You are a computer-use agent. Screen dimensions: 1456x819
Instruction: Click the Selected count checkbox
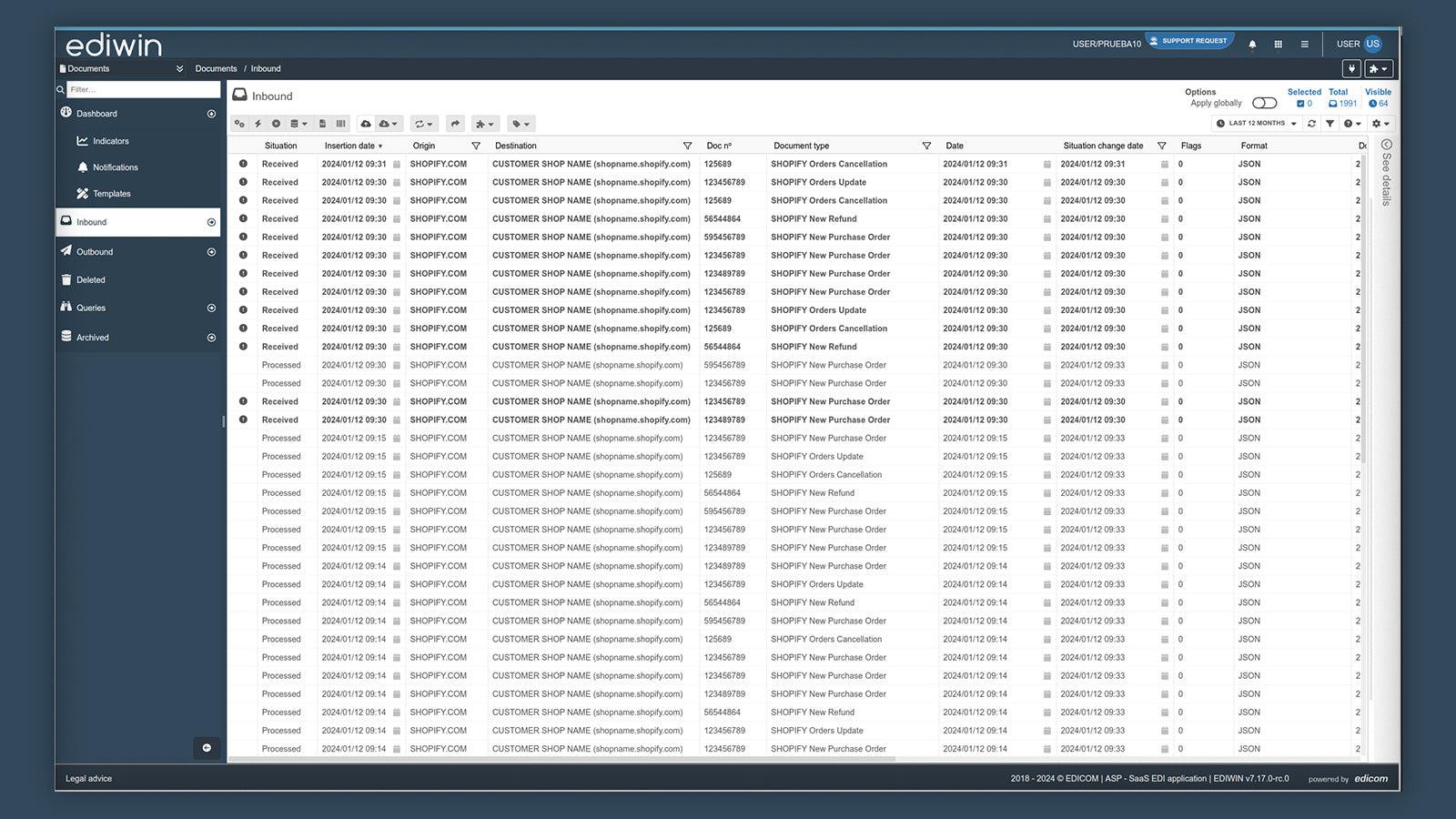[1300, 104]
